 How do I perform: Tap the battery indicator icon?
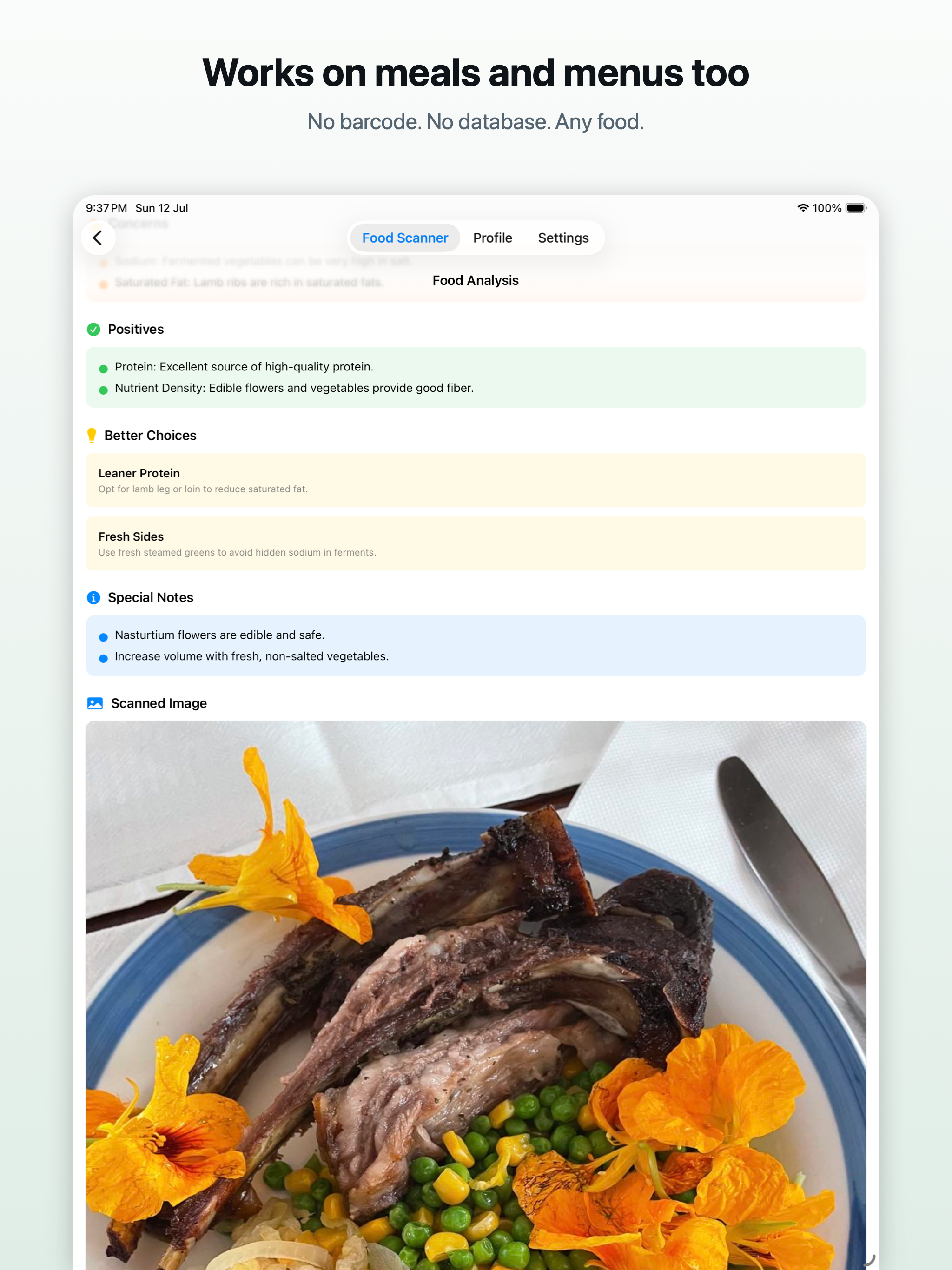855,208
